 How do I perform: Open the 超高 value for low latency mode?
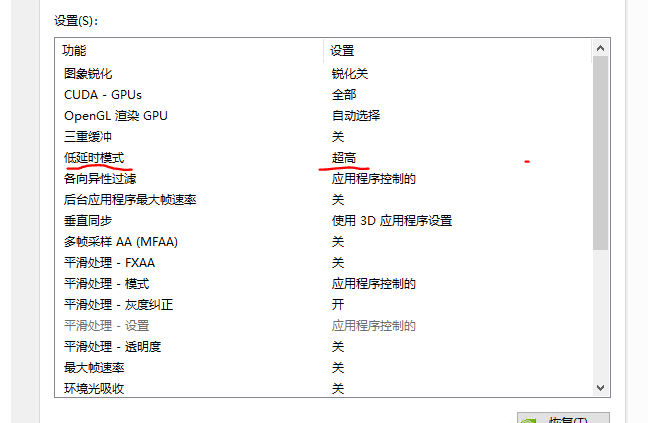[344, 158]
